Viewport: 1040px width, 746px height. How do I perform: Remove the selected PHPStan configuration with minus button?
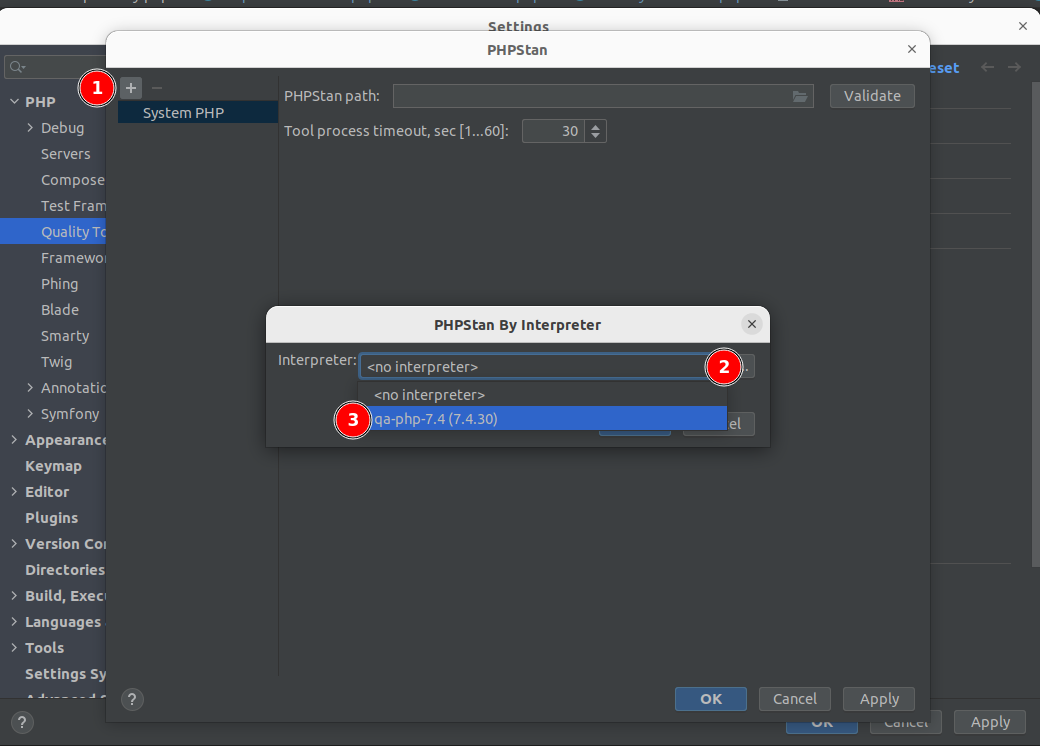[157, 88]
